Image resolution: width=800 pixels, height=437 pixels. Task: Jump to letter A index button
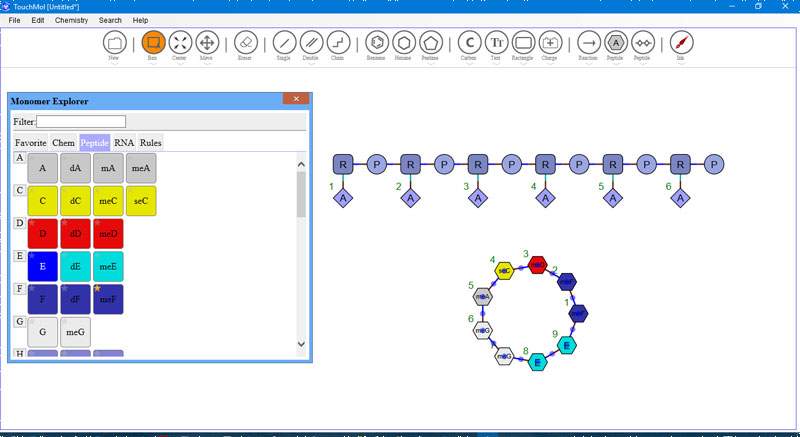point(19,158)
